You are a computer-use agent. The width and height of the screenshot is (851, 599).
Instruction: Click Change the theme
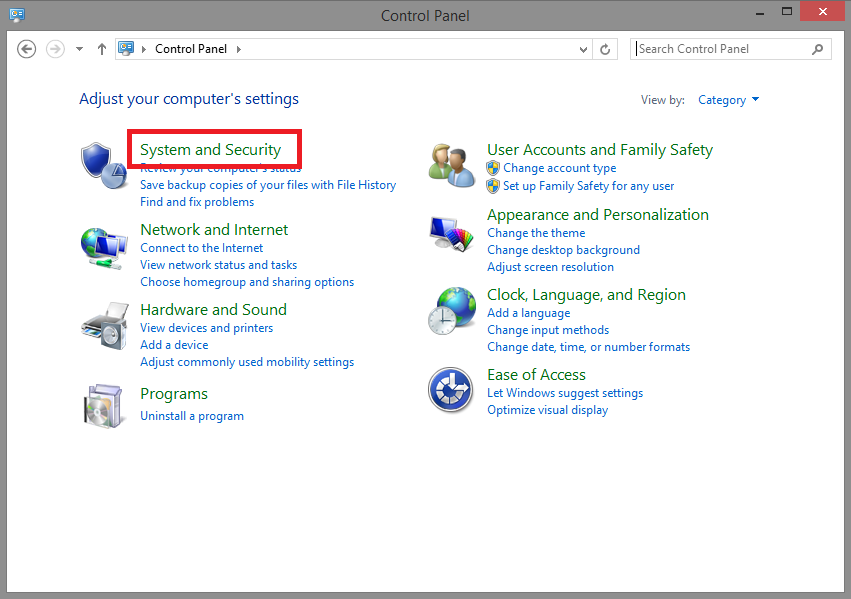click(536, 233)
